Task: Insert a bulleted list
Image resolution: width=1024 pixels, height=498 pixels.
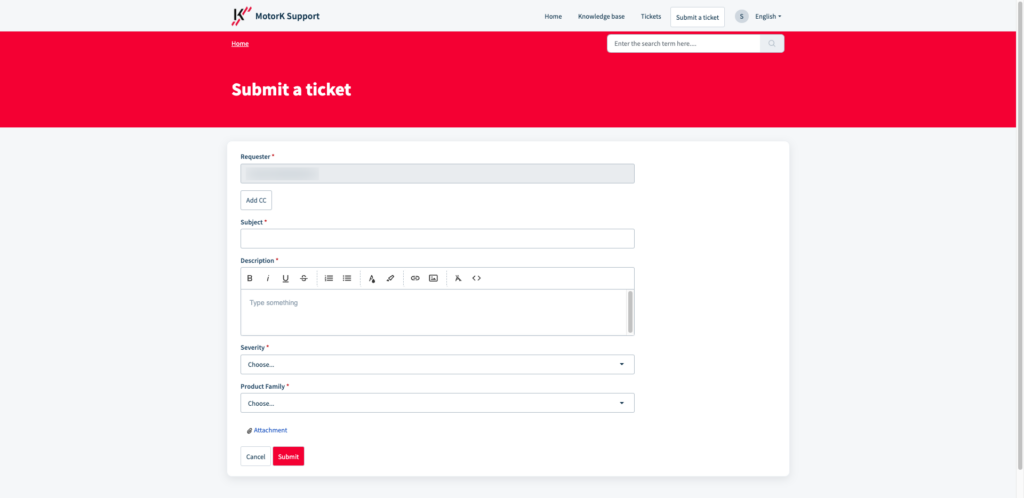Action: [347, 278]
